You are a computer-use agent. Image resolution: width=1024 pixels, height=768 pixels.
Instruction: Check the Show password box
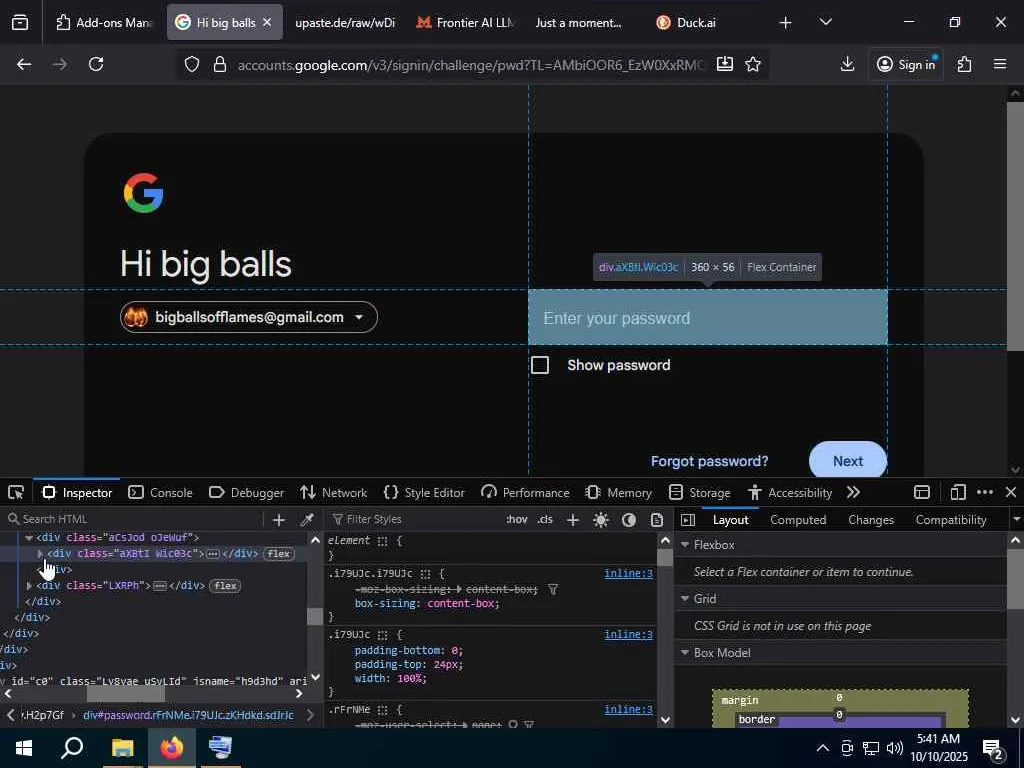[540, 365]
